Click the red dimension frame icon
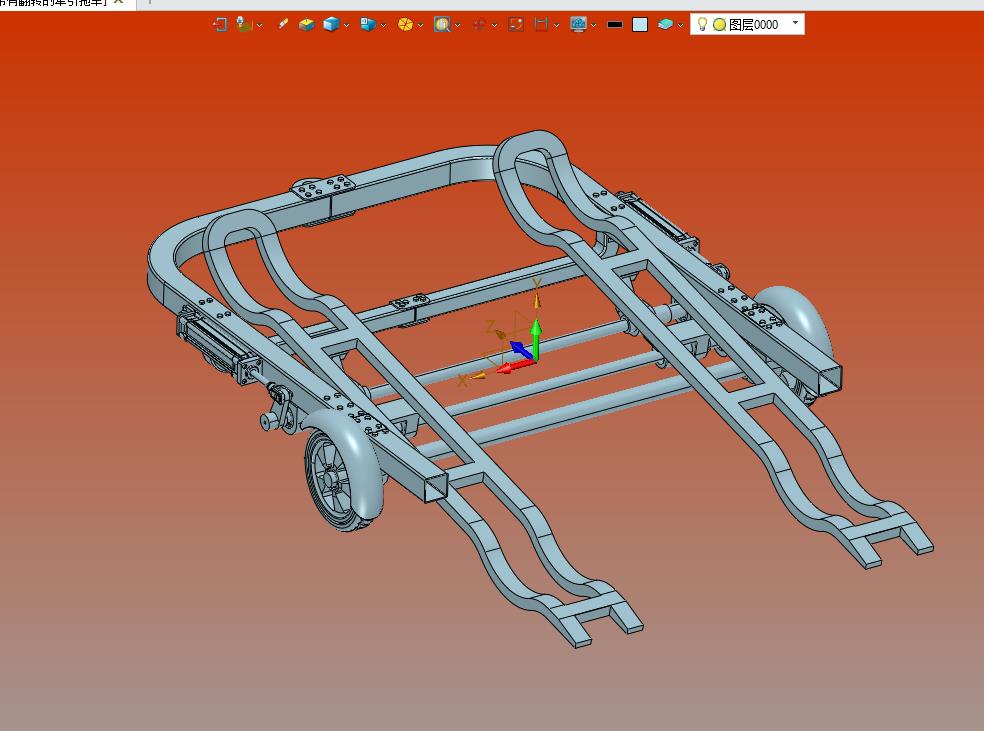 point(540,24)
